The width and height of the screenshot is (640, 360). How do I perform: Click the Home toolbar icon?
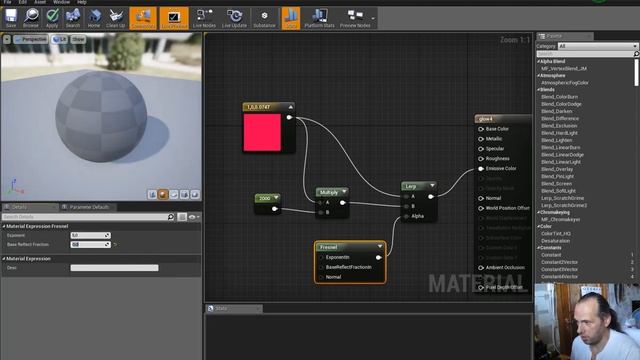coord(94,18)
